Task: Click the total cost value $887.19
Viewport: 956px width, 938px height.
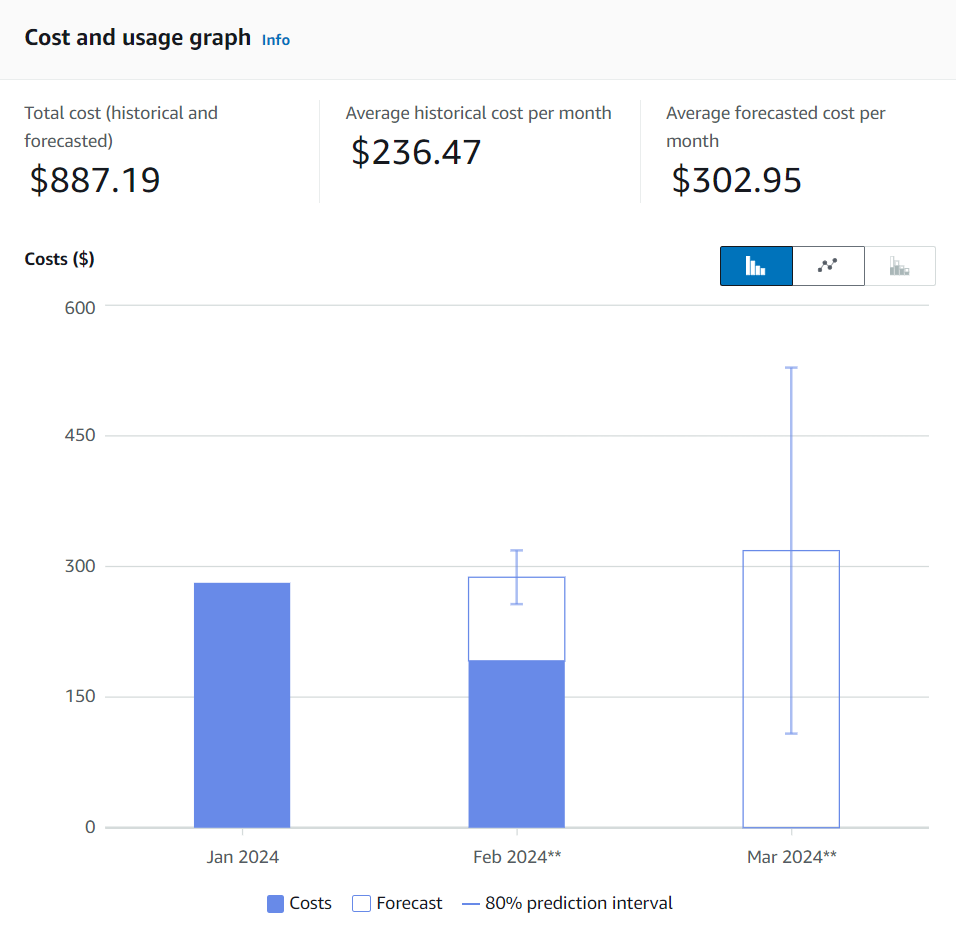Action: click(x=95, y=180)
